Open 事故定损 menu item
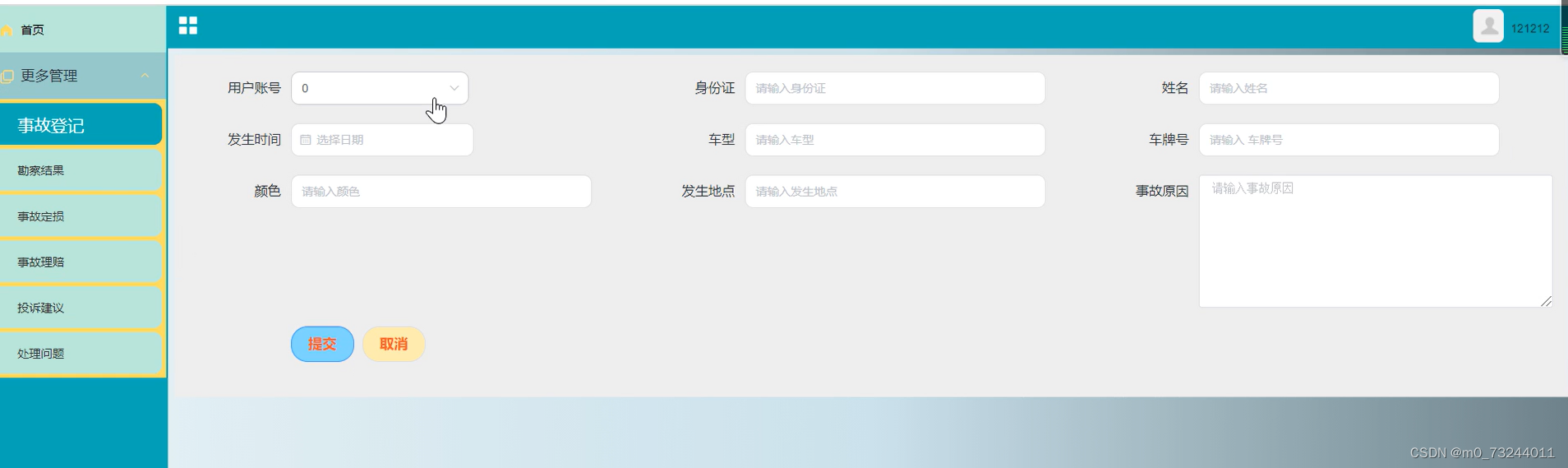1568x468 pixels. point(81,216)
